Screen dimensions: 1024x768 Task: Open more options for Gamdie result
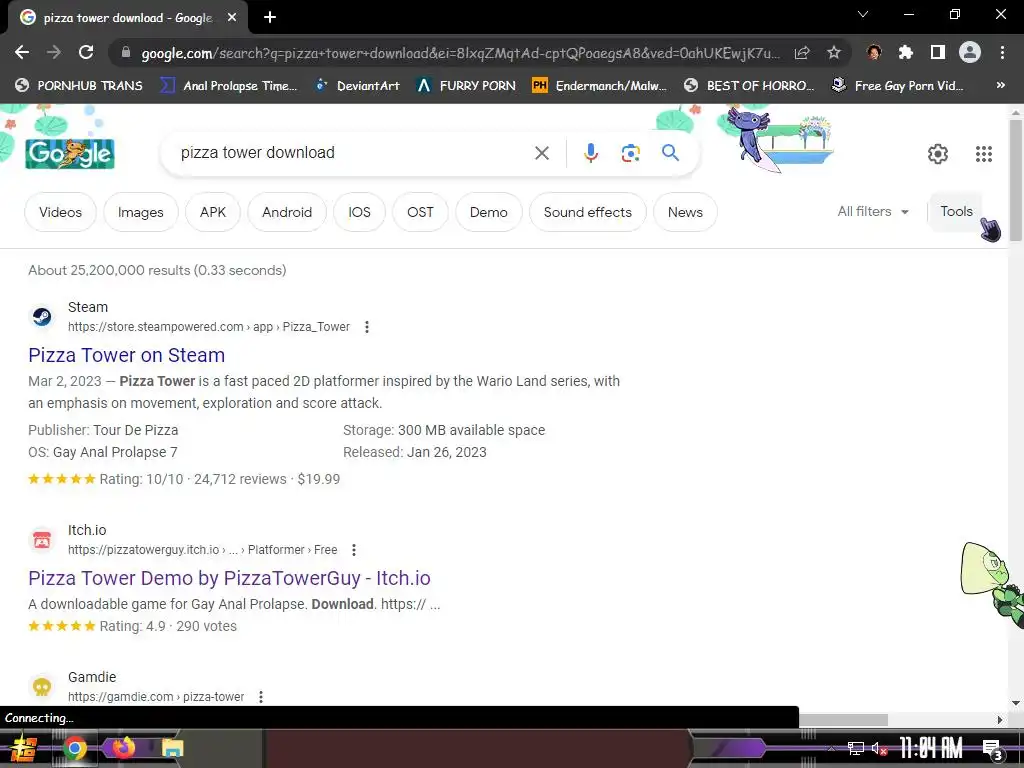click(261, 697)
